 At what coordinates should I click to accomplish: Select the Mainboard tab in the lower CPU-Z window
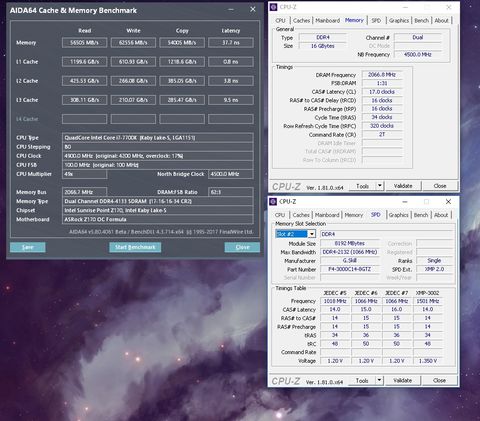327,215
